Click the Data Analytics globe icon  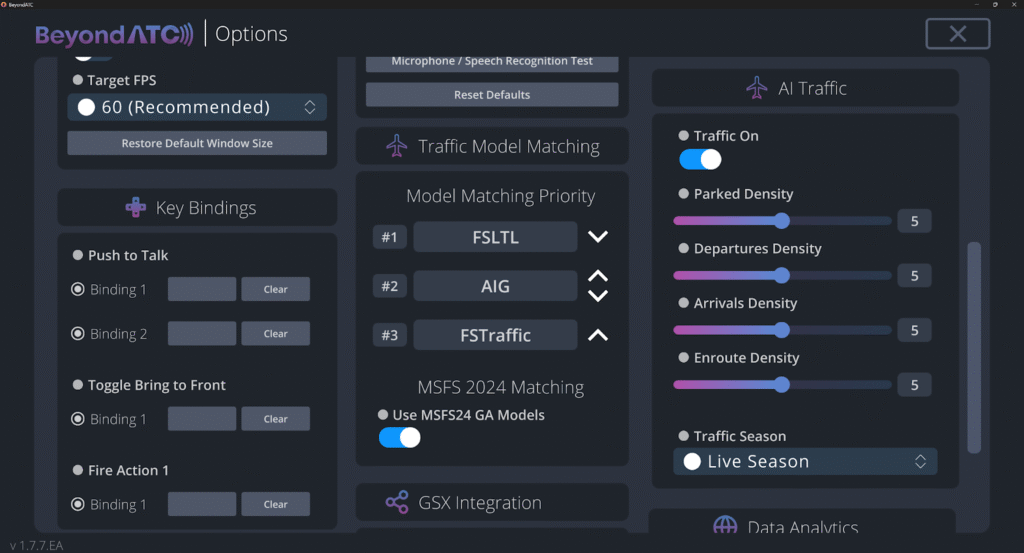point(725,526)
